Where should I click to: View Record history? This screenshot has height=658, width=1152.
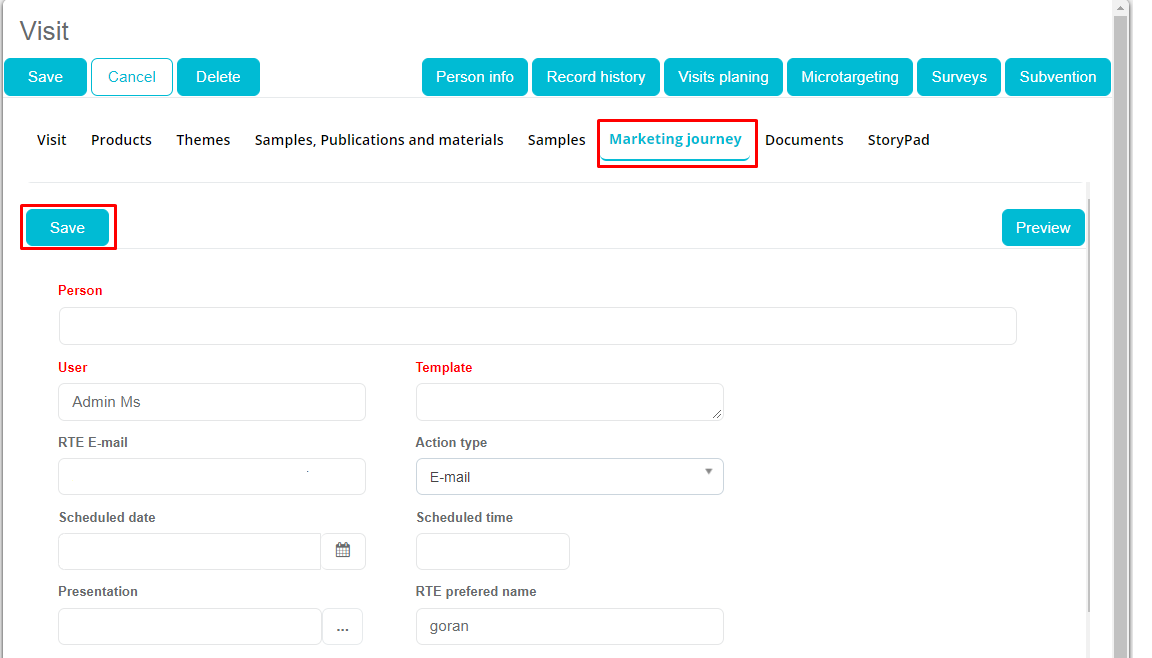tap(595, 77)
